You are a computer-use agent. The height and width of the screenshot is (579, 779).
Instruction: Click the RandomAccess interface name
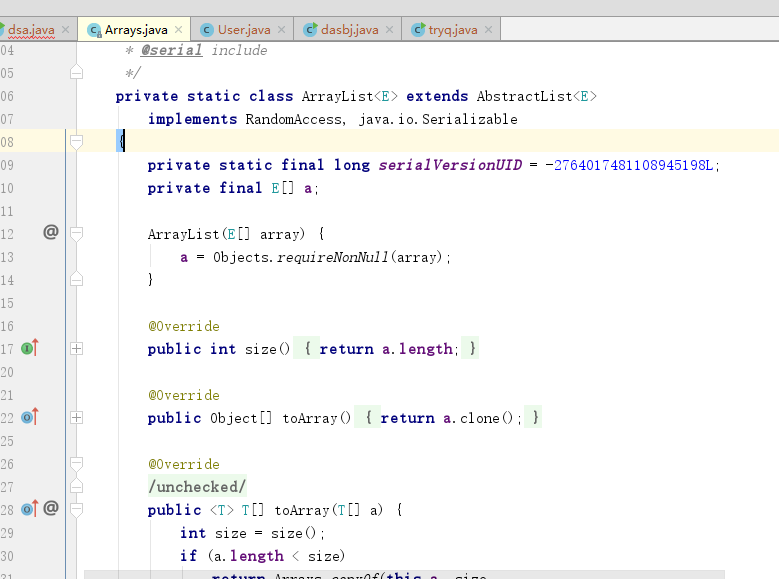coord(293,119)
